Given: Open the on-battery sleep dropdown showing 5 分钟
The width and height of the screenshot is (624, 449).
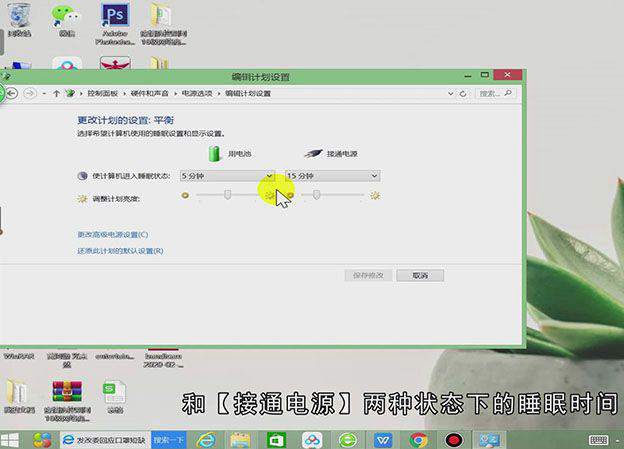Looking at the screenshot, I should pos(227,176).
